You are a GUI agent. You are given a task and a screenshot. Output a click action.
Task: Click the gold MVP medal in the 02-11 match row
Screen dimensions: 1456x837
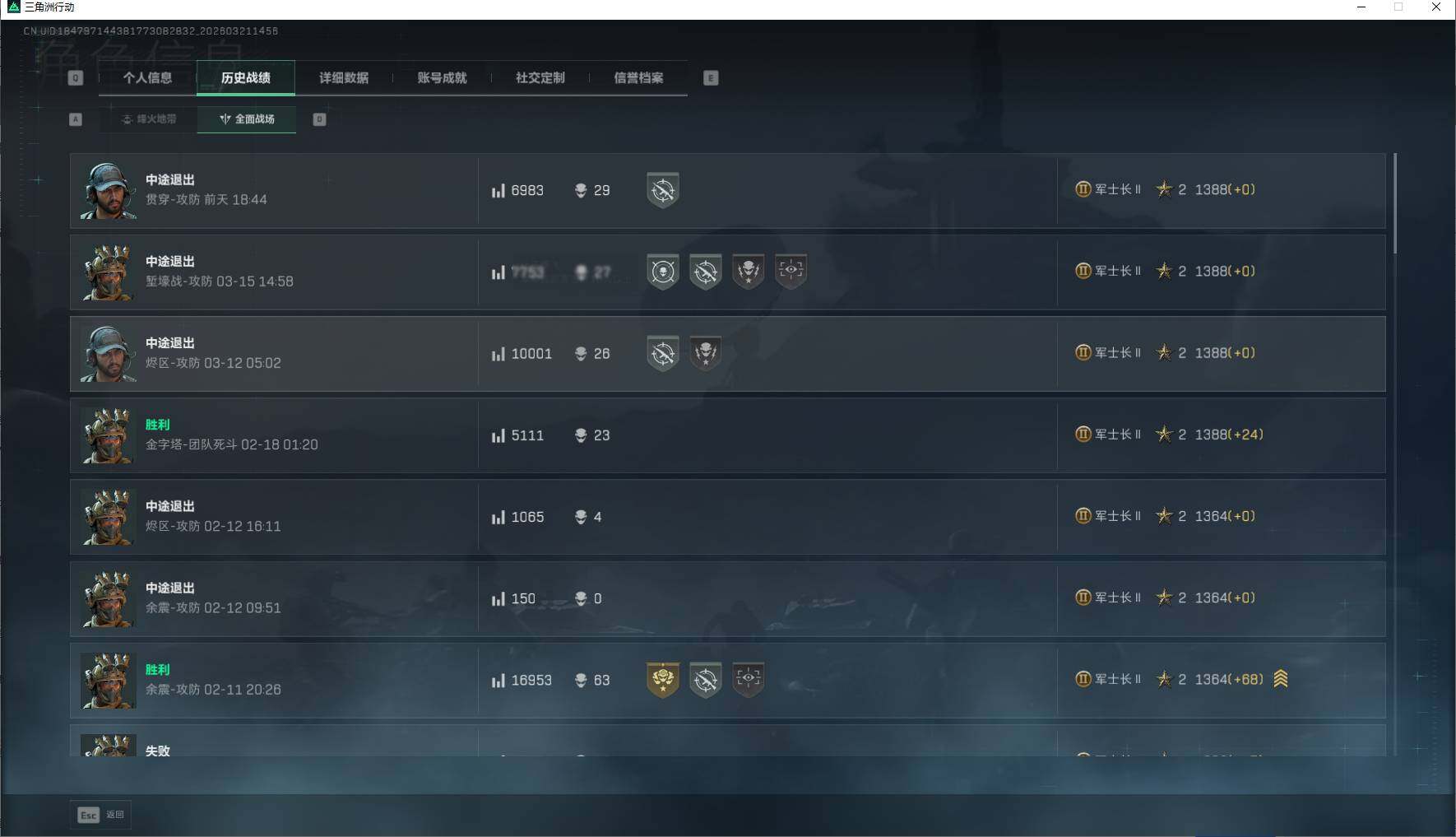tap(663, 680)
